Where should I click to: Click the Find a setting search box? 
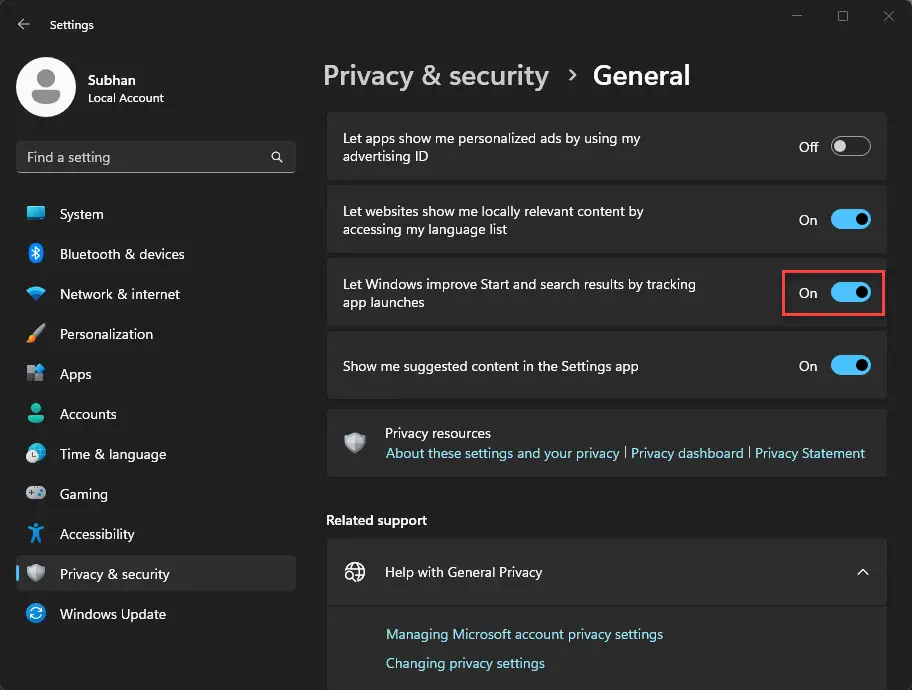[156, 157]
